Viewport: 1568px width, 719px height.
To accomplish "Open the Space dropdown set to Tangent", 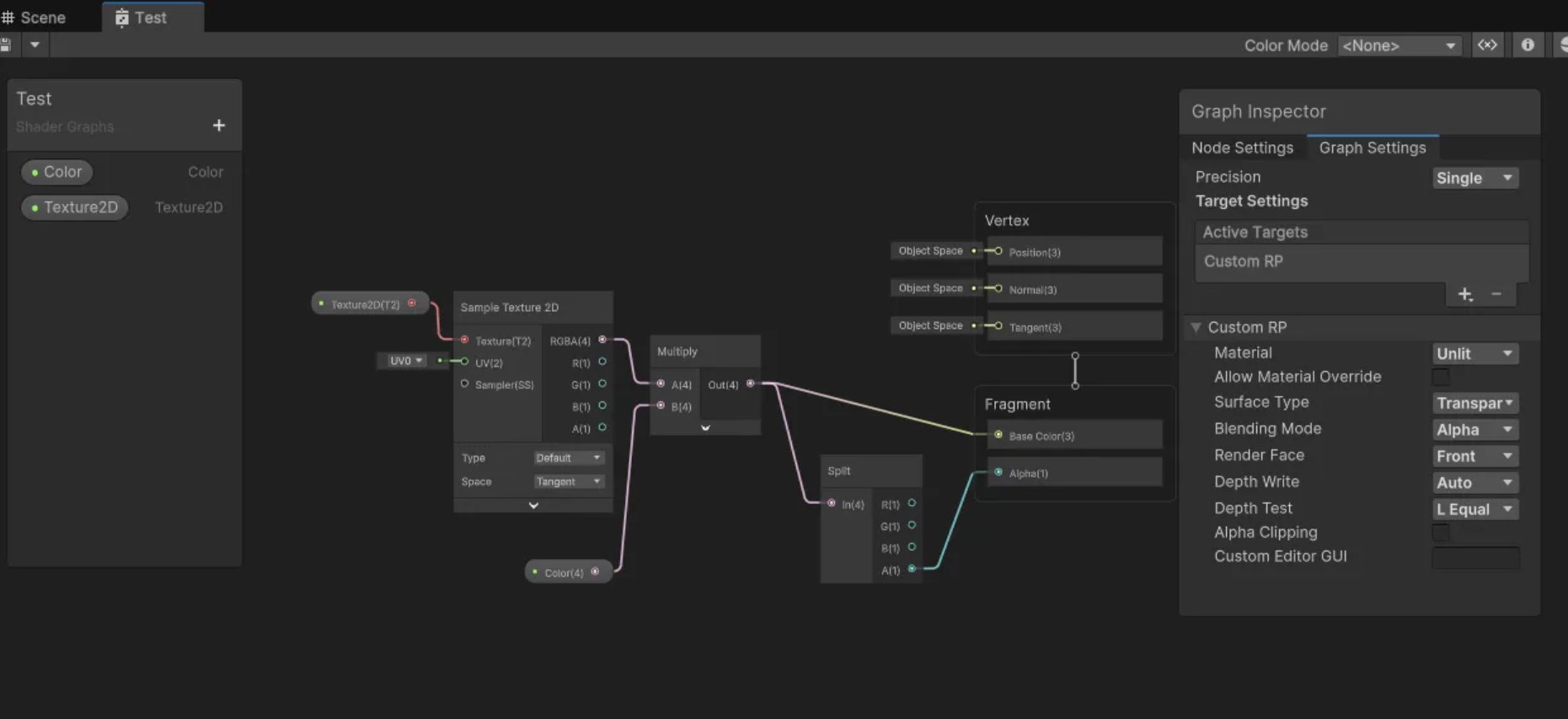I will point(569,481).
